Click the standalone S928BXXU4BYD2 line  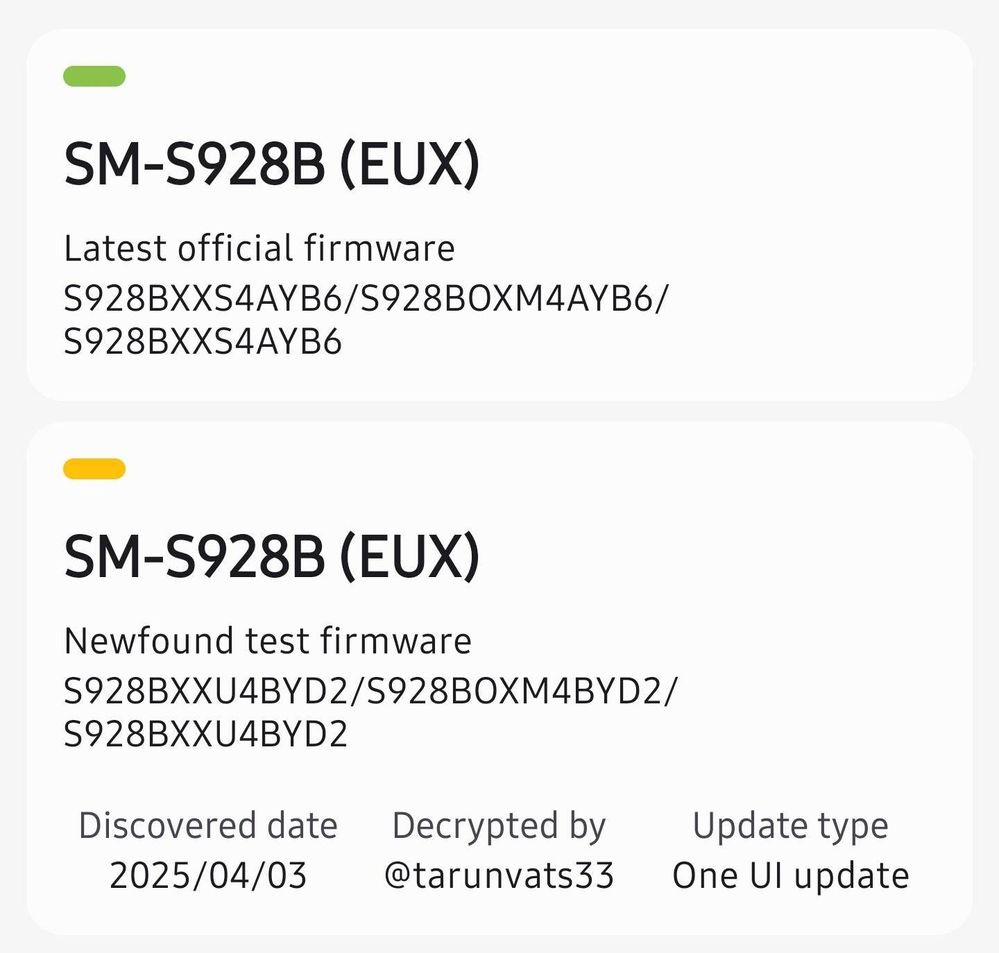tap(206, 734)
